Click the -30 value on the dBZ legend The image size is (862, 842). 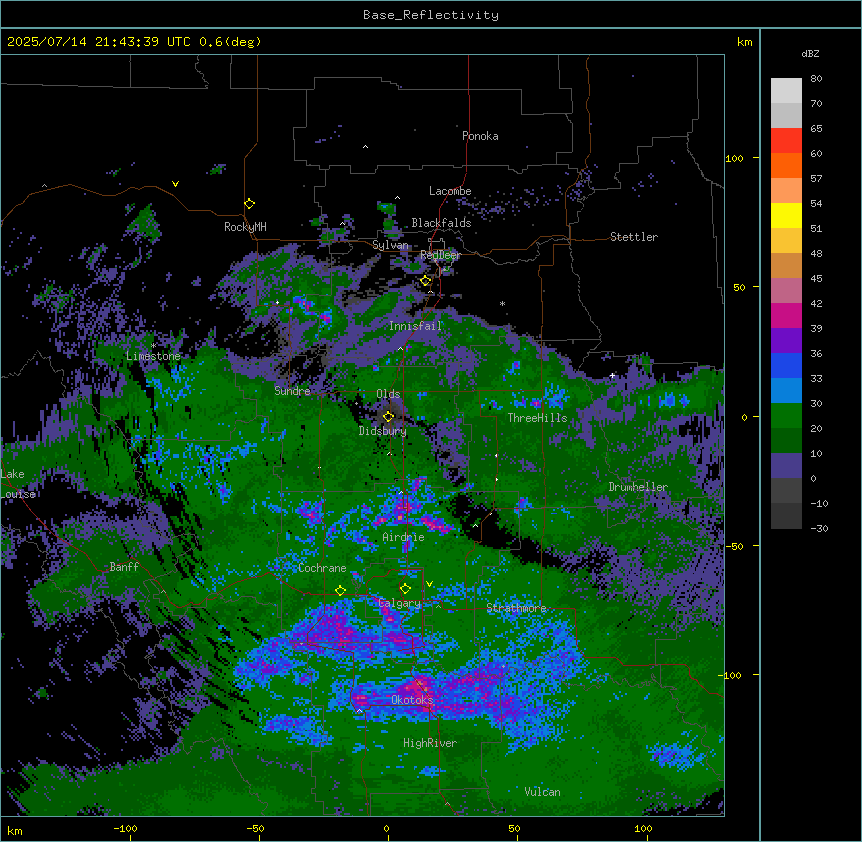tap(819, 528)
